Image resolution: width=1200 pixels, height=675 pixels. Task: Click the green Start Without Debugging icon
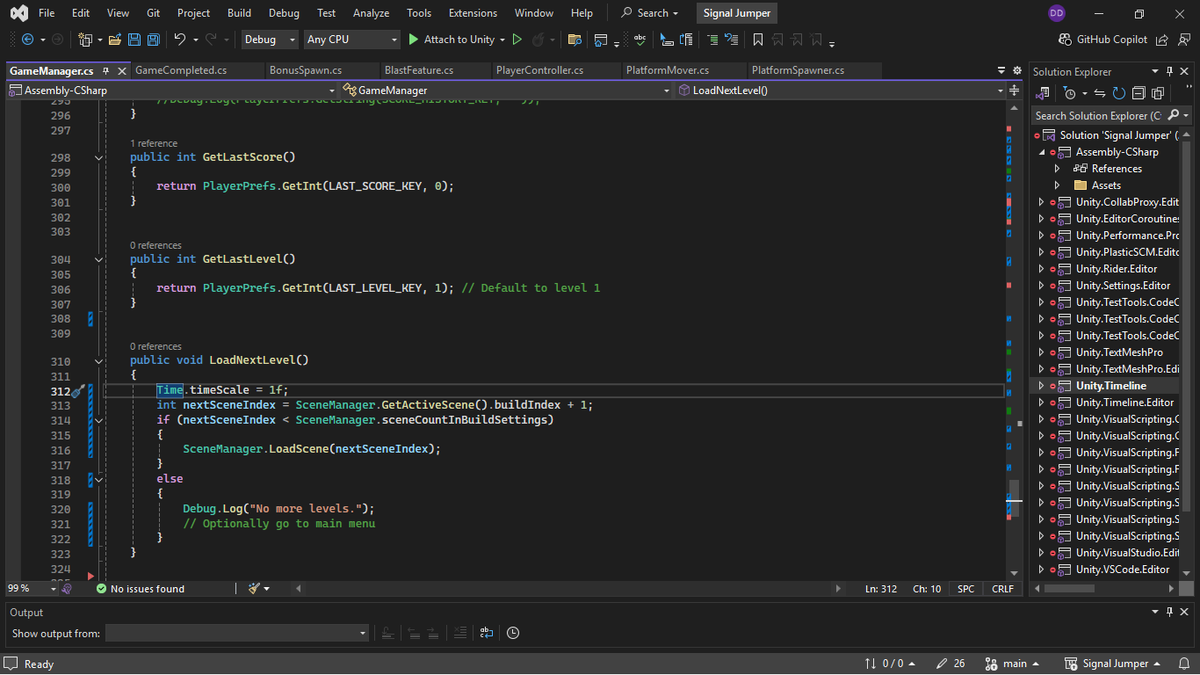coord(517,39)
